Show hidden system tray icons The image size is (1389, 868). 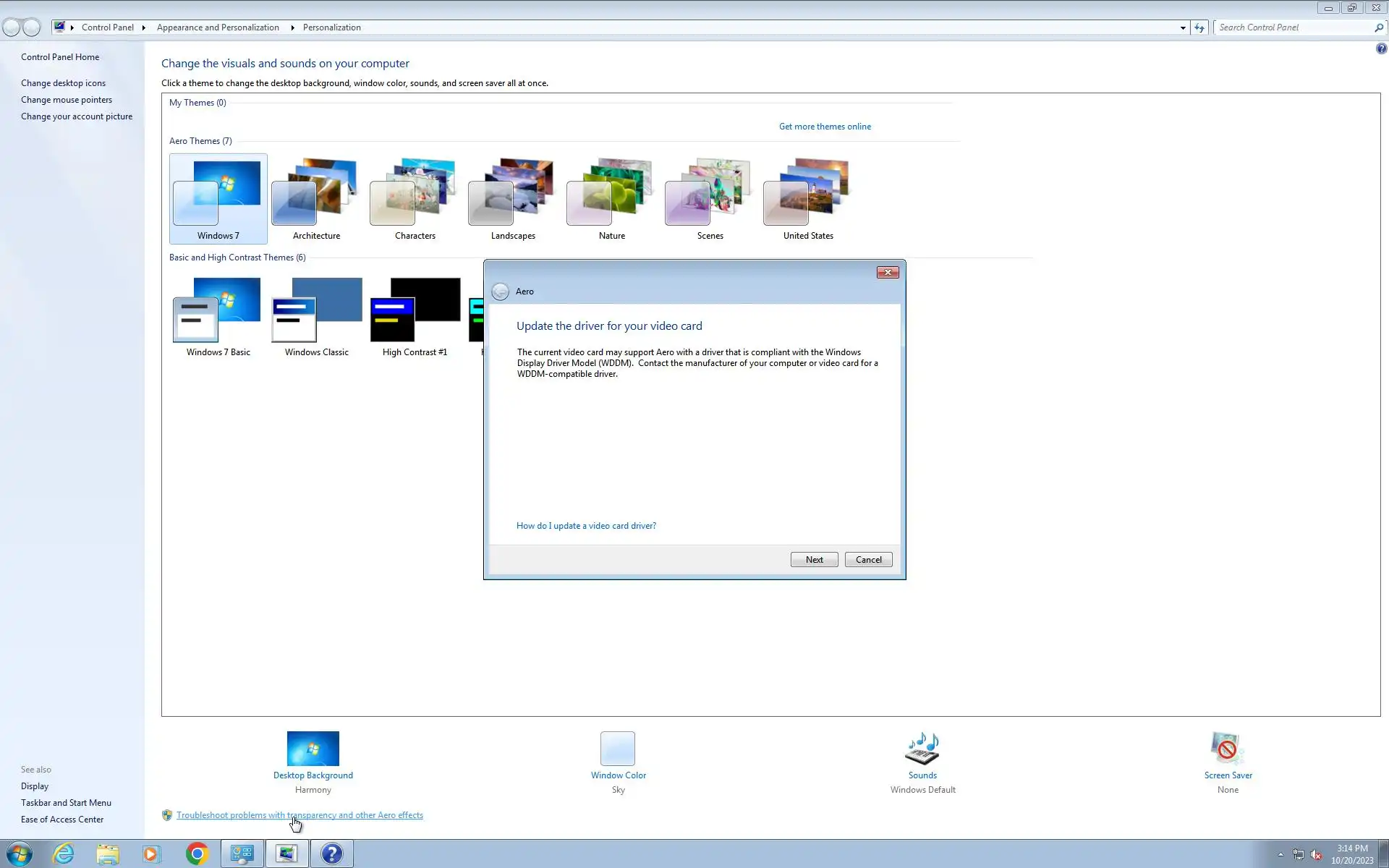pyautogui.click(x=1280, y=854)
